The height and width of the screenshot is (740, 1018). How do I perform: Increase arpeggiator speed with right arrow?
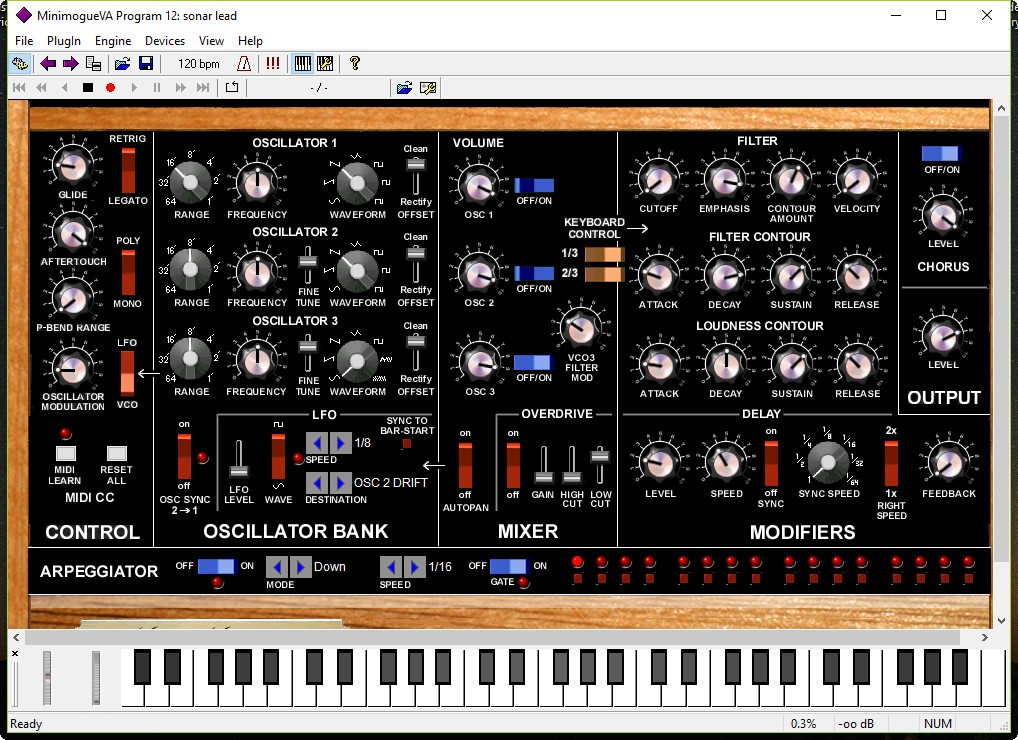(x=414, y=567)
